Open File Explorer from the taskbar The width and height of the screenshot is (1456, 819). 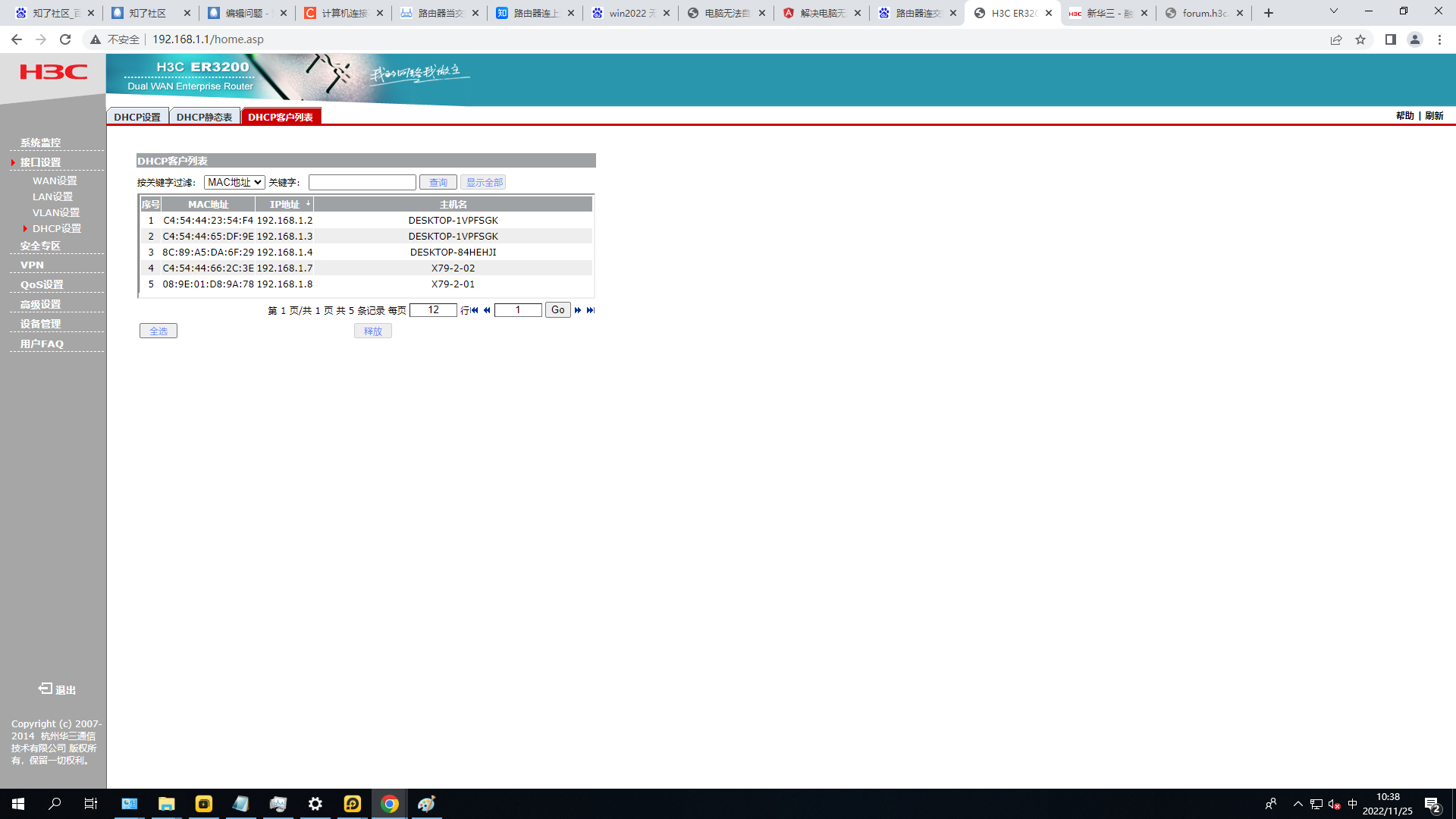[166, 804]
